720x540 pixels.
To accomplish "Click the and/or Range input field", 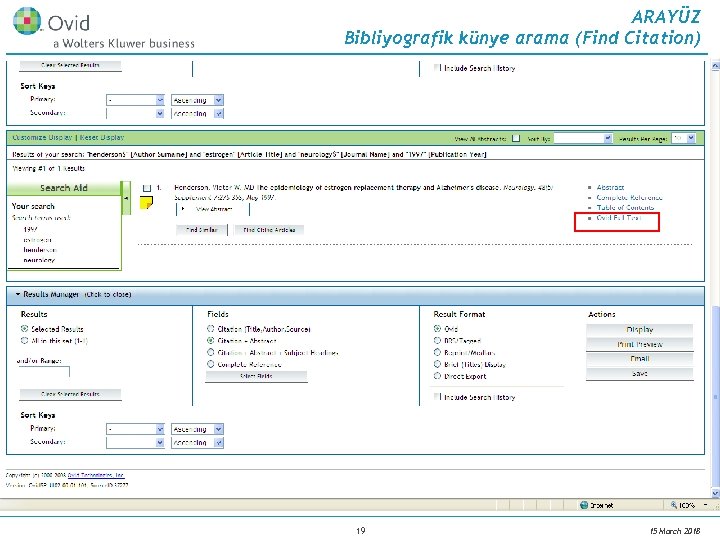I will click(44, 371).
